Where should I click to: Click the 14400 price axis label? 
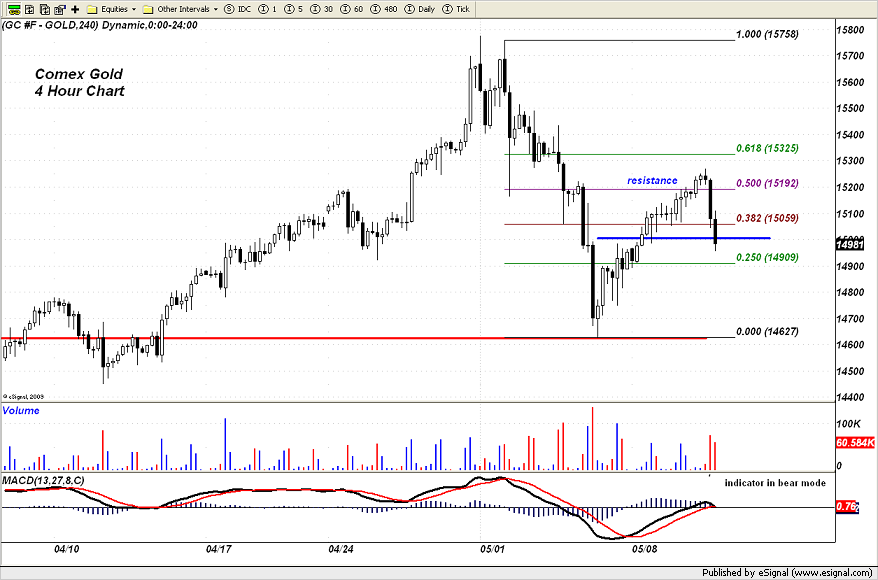pyautogui.click(x=849, y=397)
